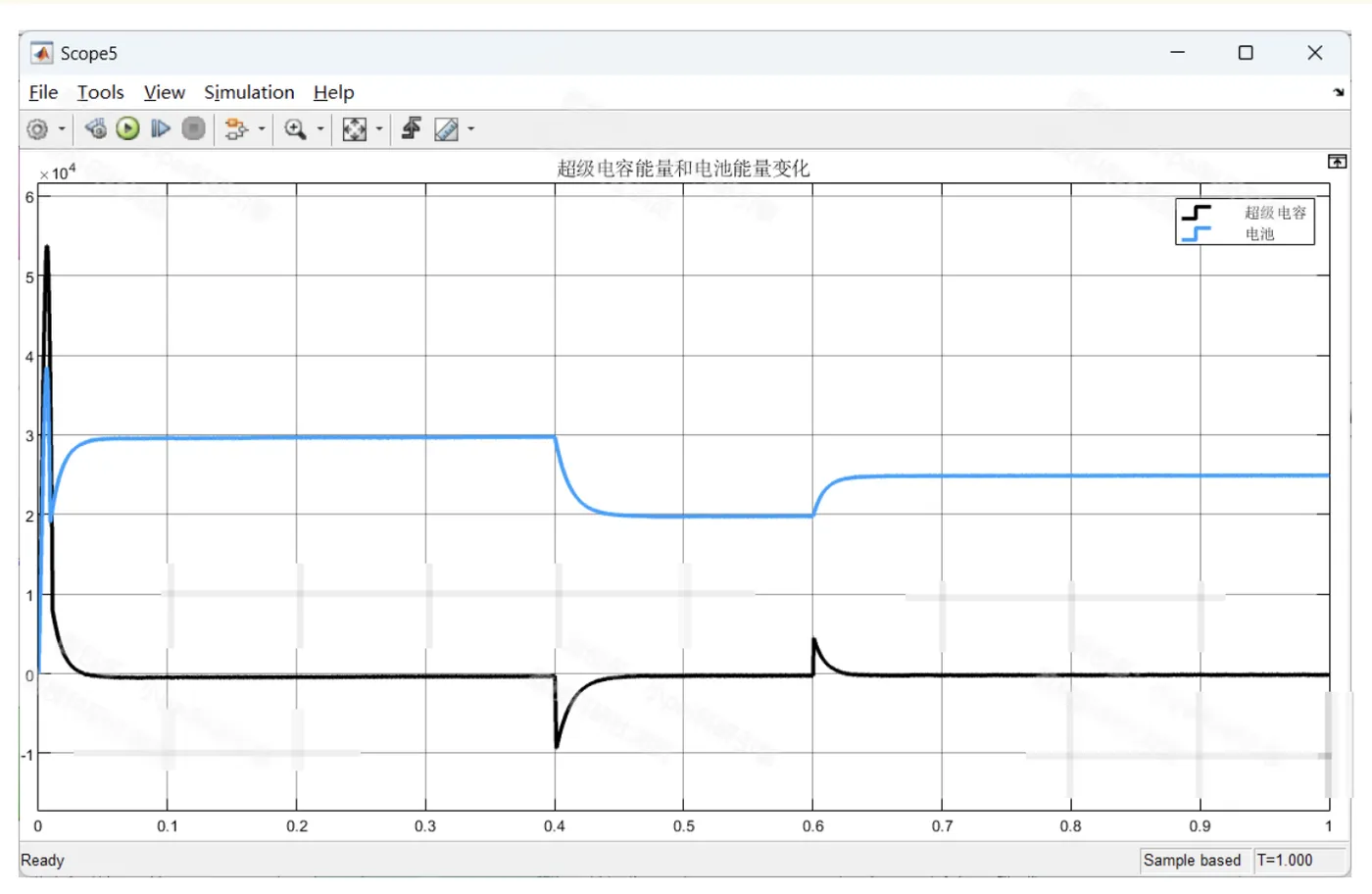Image resolution: width=1372 pixels, height=894 pixels.
Task: Expand the Zoom tool dropdown arrow
Action: click(x=320, y=129)
